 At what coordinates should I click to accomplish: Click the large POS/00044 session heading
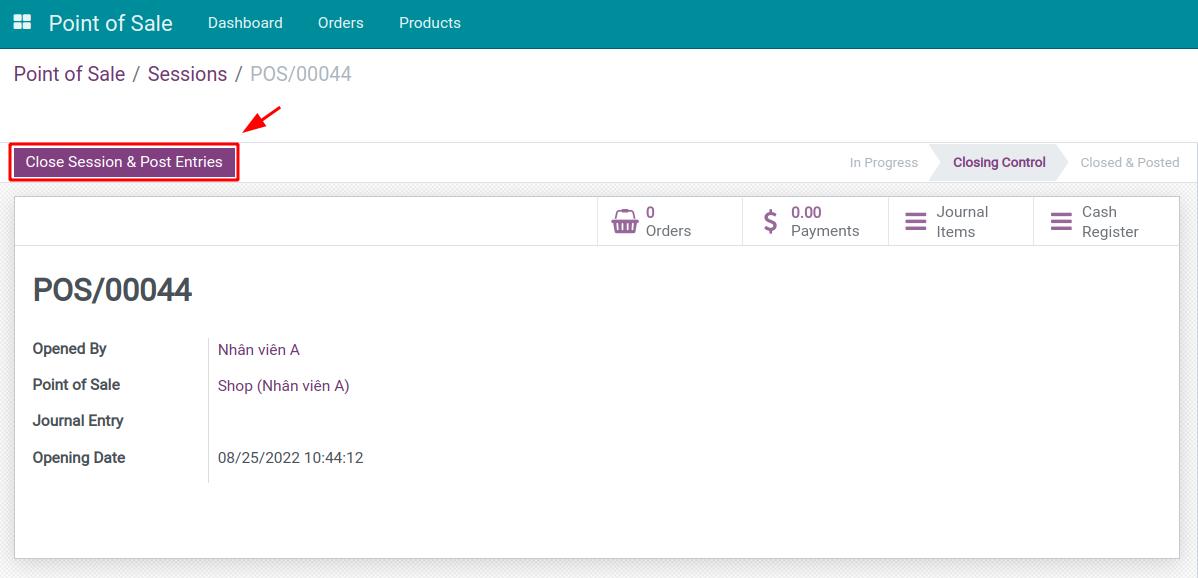click(112, 290)
